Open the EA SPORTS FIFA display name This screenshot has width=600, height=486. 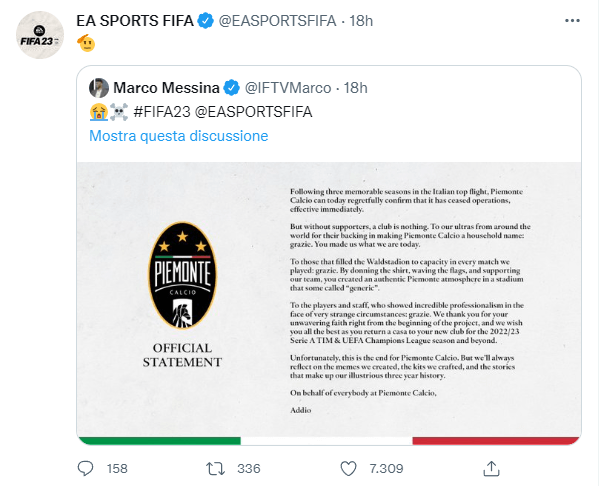point(133,20)
